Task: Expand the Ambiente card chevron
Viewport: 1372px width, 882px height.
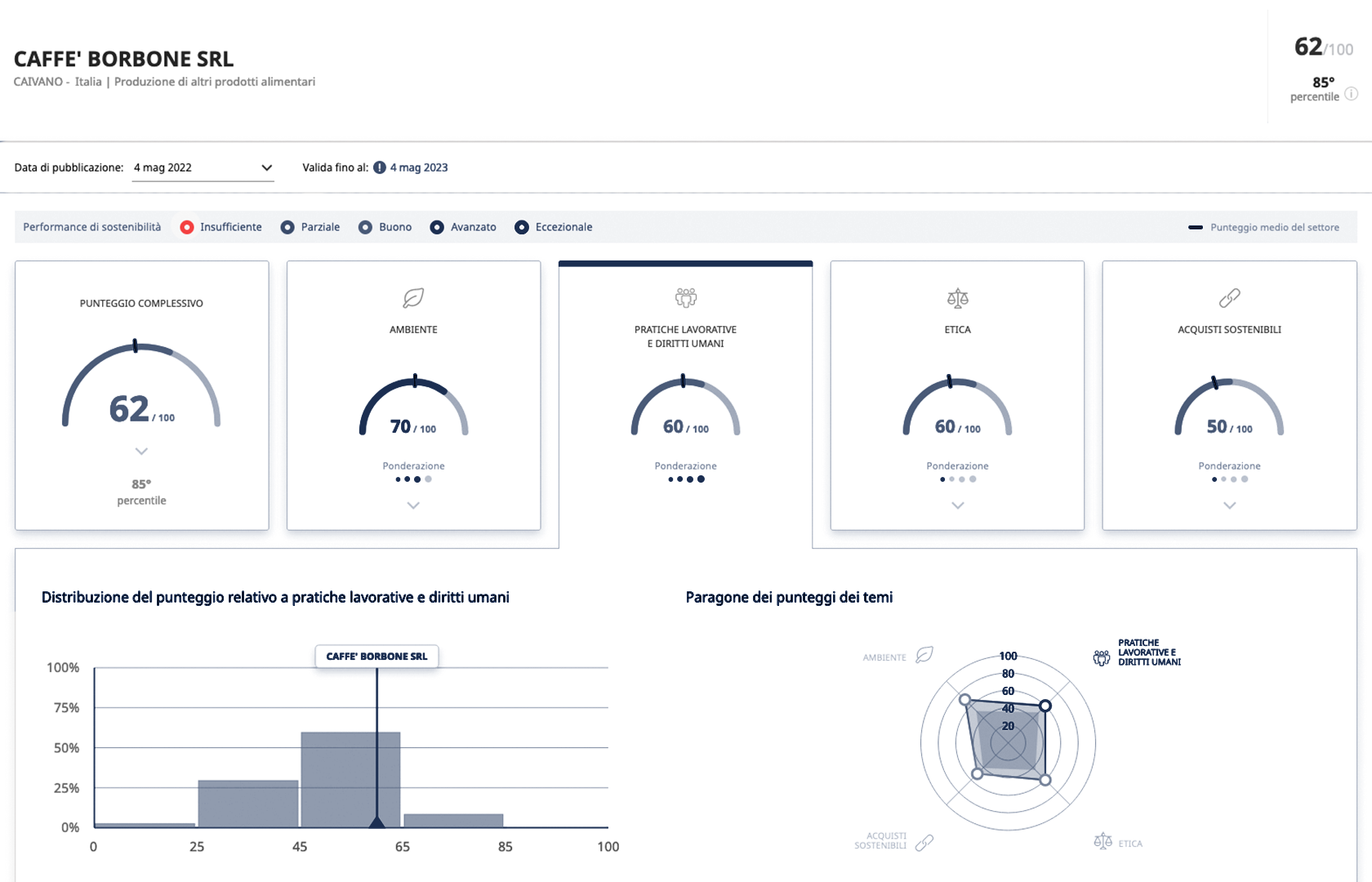Action: (x=413, y=506)
